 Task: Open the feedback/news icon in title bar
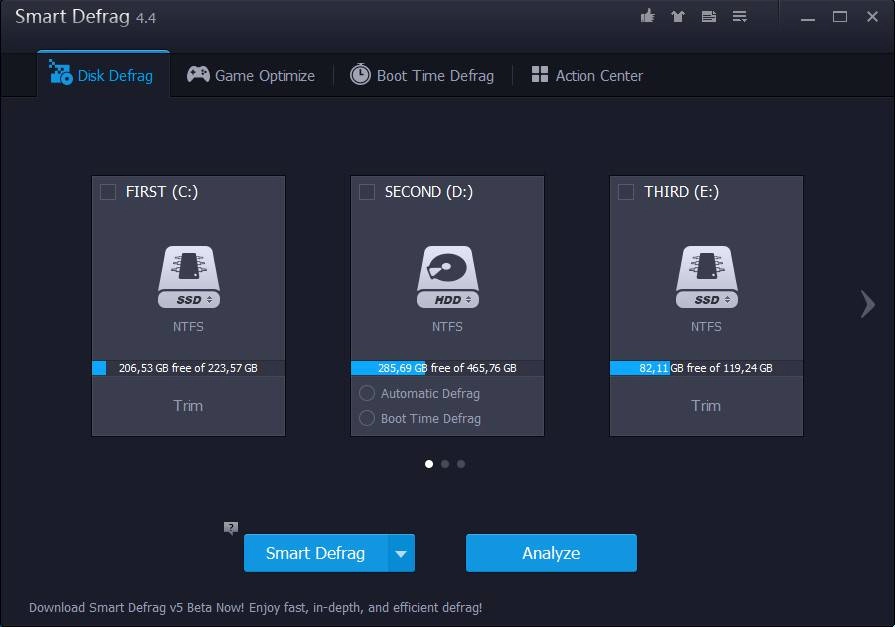tap(708, 17)
